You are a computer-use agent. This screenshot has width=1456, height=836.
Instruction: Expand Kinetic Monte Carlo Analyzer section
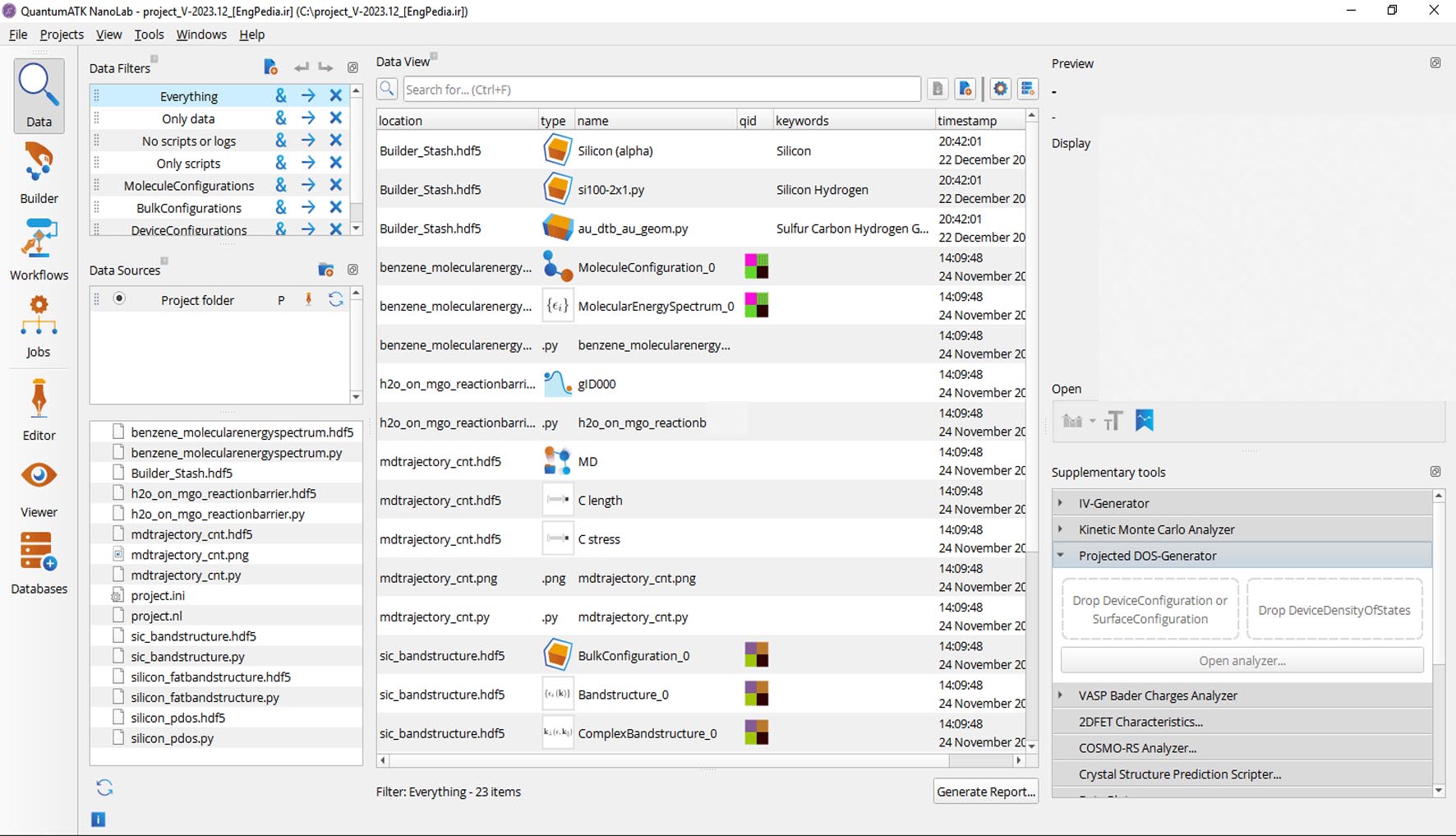click(x=1061, y=529)
